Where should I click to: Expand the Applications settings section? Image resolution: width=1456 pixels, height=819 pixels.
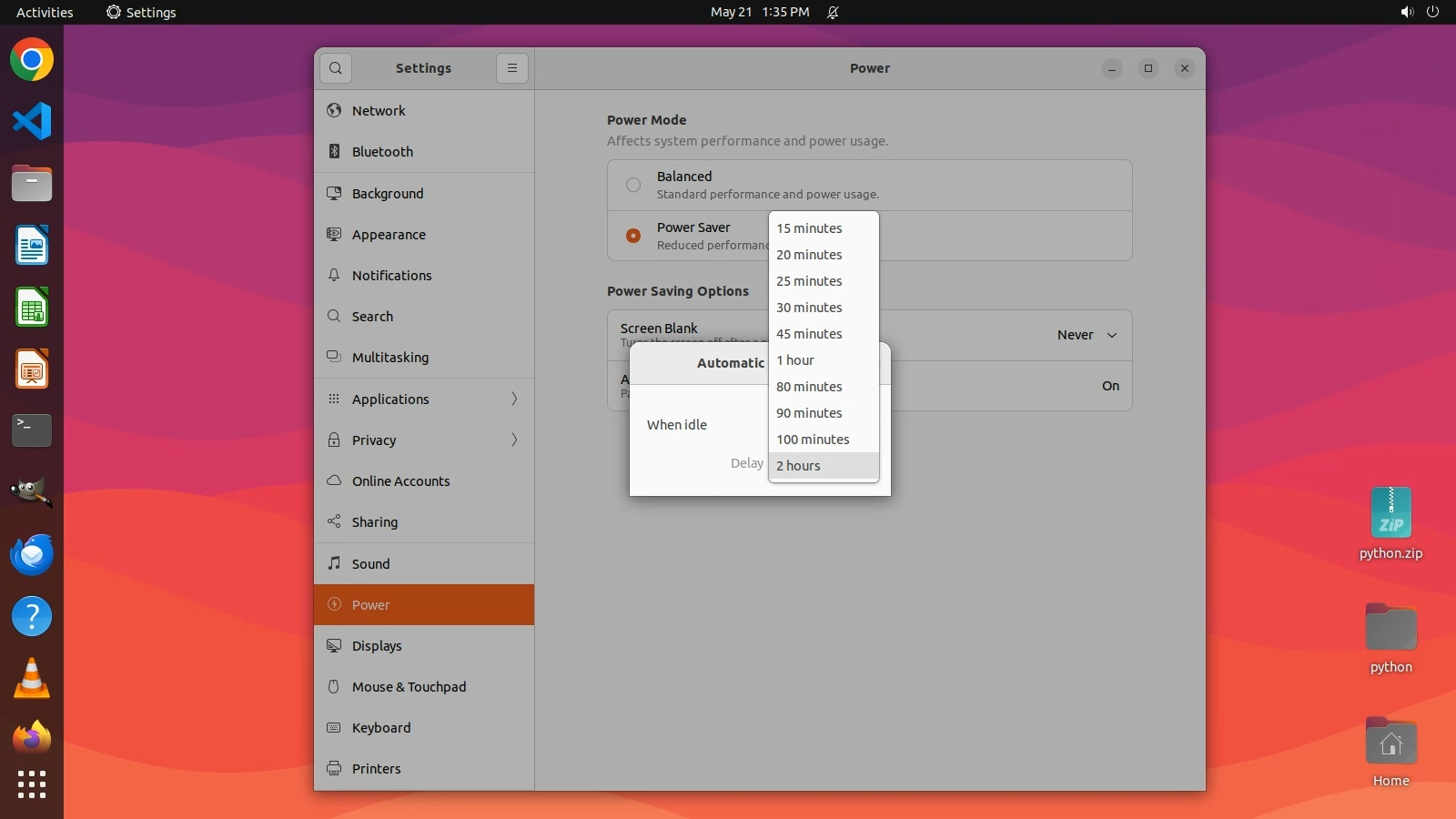tap(424, 399)
